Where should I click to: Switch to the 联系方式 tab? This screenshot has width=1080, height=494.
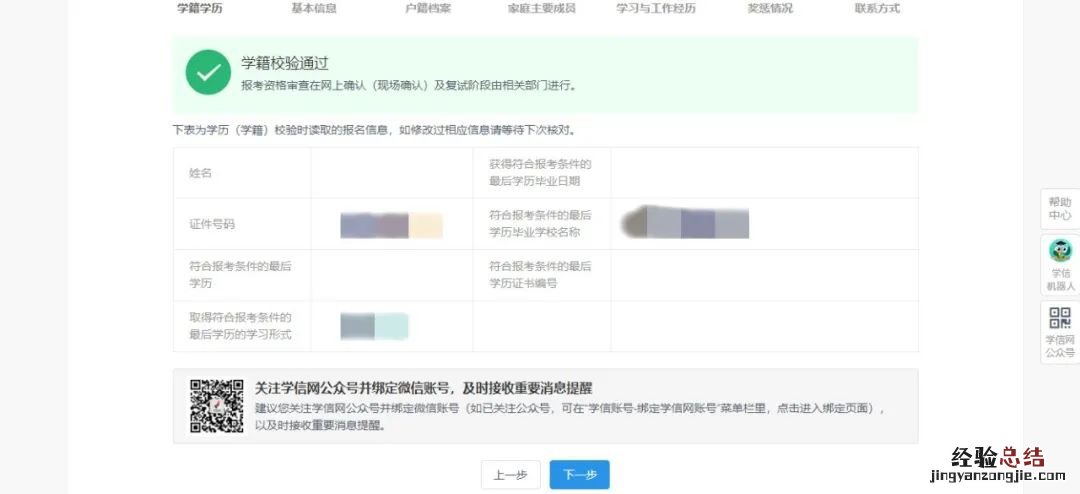tap(877, 9)
